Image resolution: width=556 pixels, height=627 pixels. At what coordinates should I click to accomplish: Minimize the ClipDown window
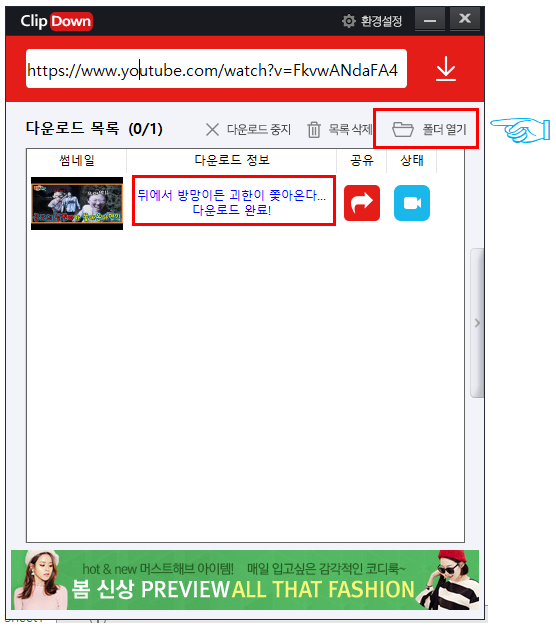[430, 20]
